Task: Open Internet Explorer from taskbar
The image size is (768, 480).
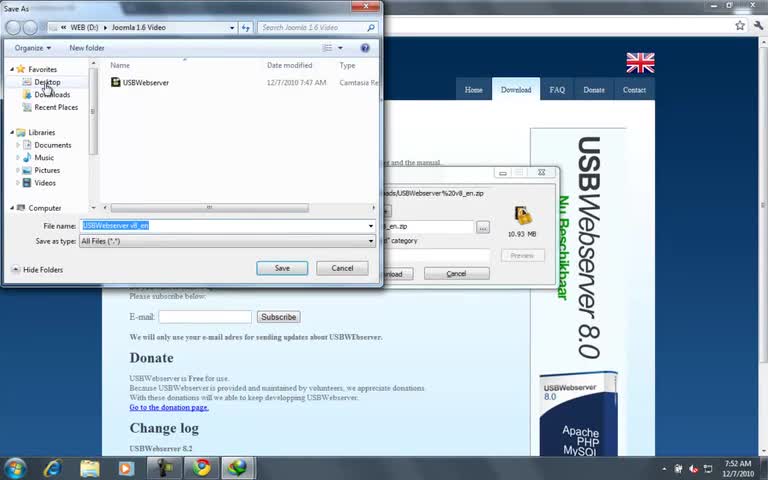Action: (x=52, y=468)
